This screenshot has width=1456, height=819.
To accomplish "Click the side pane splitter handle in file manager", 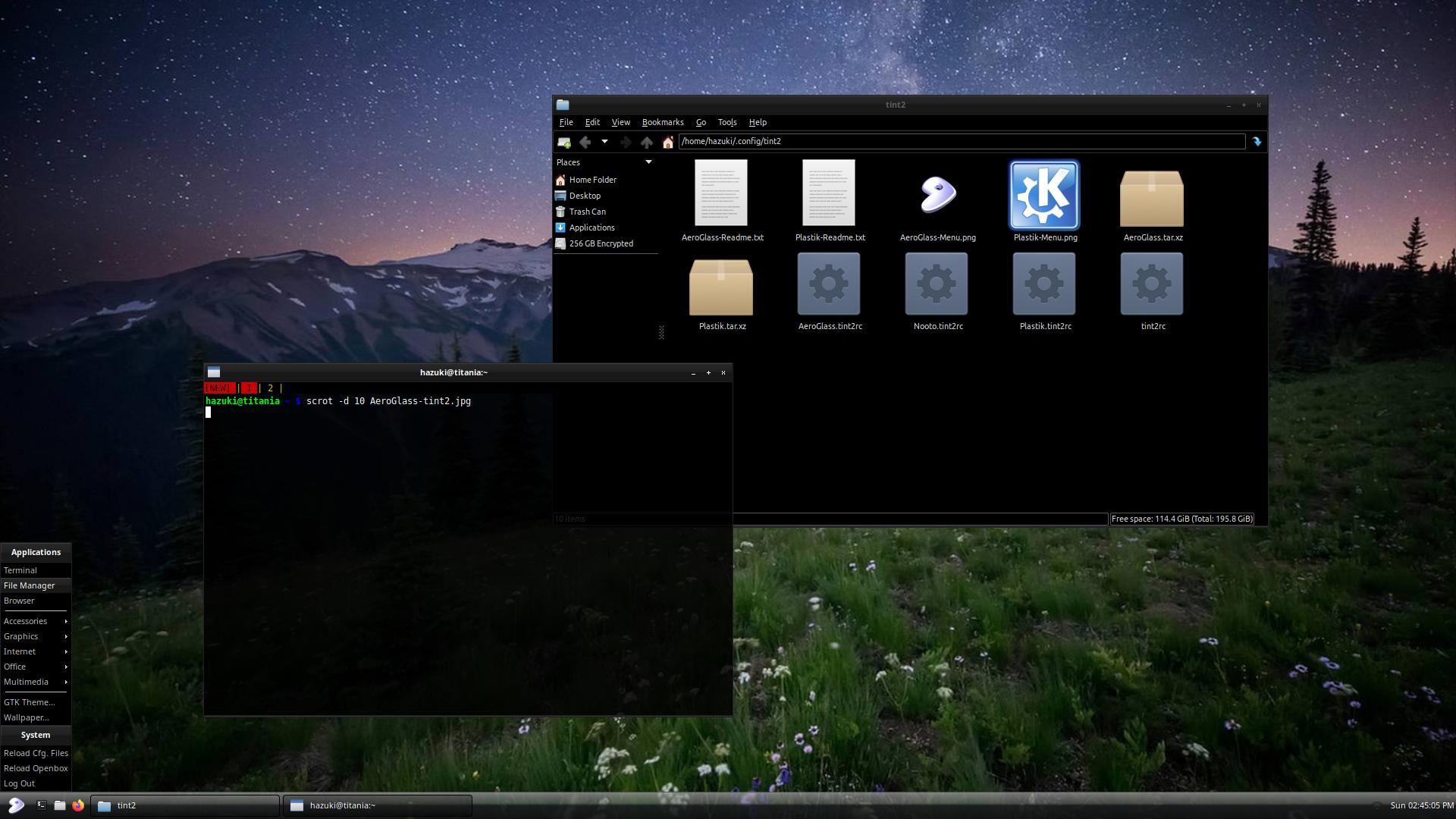I will point(661,332).
